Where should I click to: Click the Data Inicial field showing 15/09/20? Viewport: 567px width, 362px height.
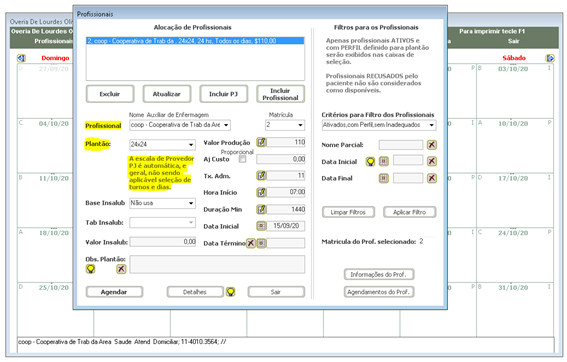coord(286,226)
